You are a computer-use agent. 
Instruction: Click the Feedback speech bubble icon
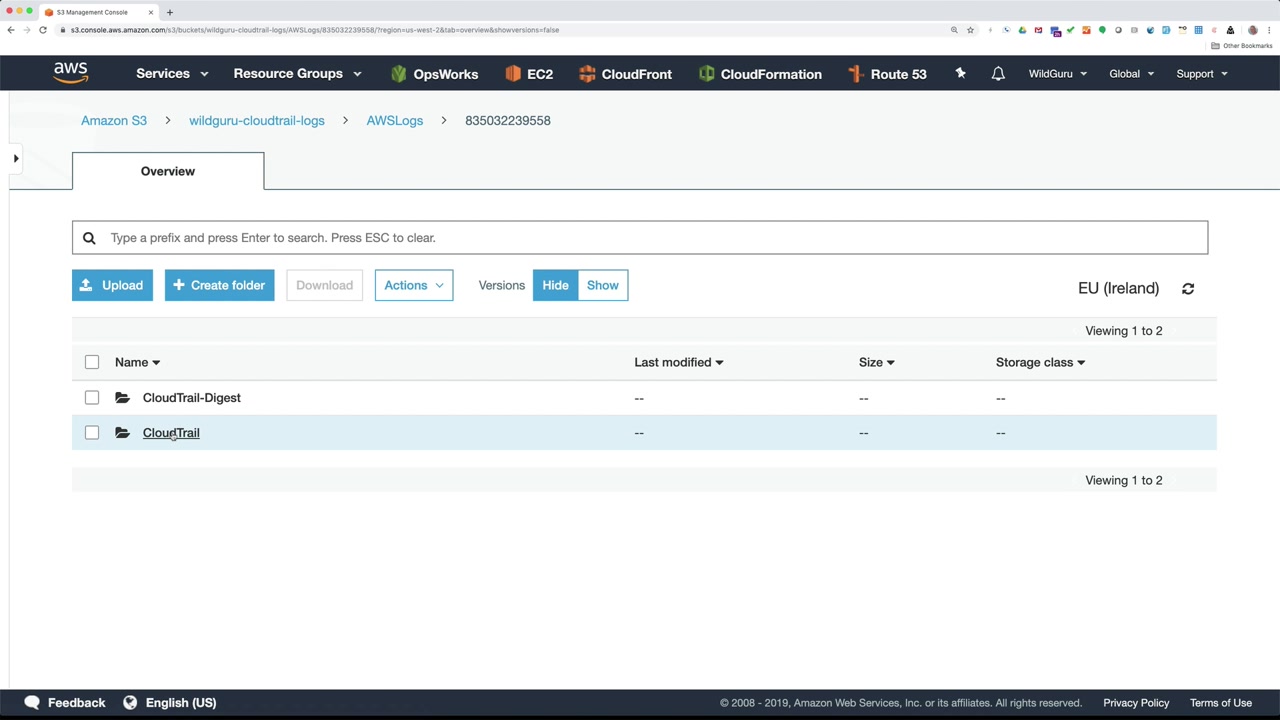pyautogui.click(x=32, y=703)
